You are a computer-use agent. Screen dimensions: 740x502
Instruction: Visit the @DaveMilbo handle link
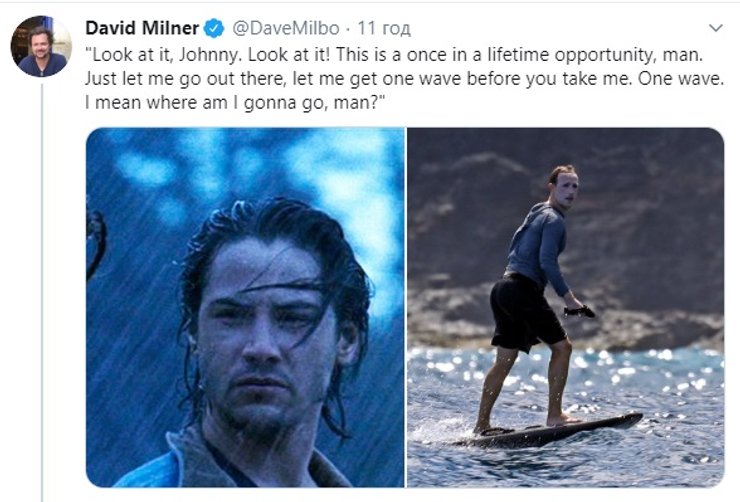click(286, 28)
